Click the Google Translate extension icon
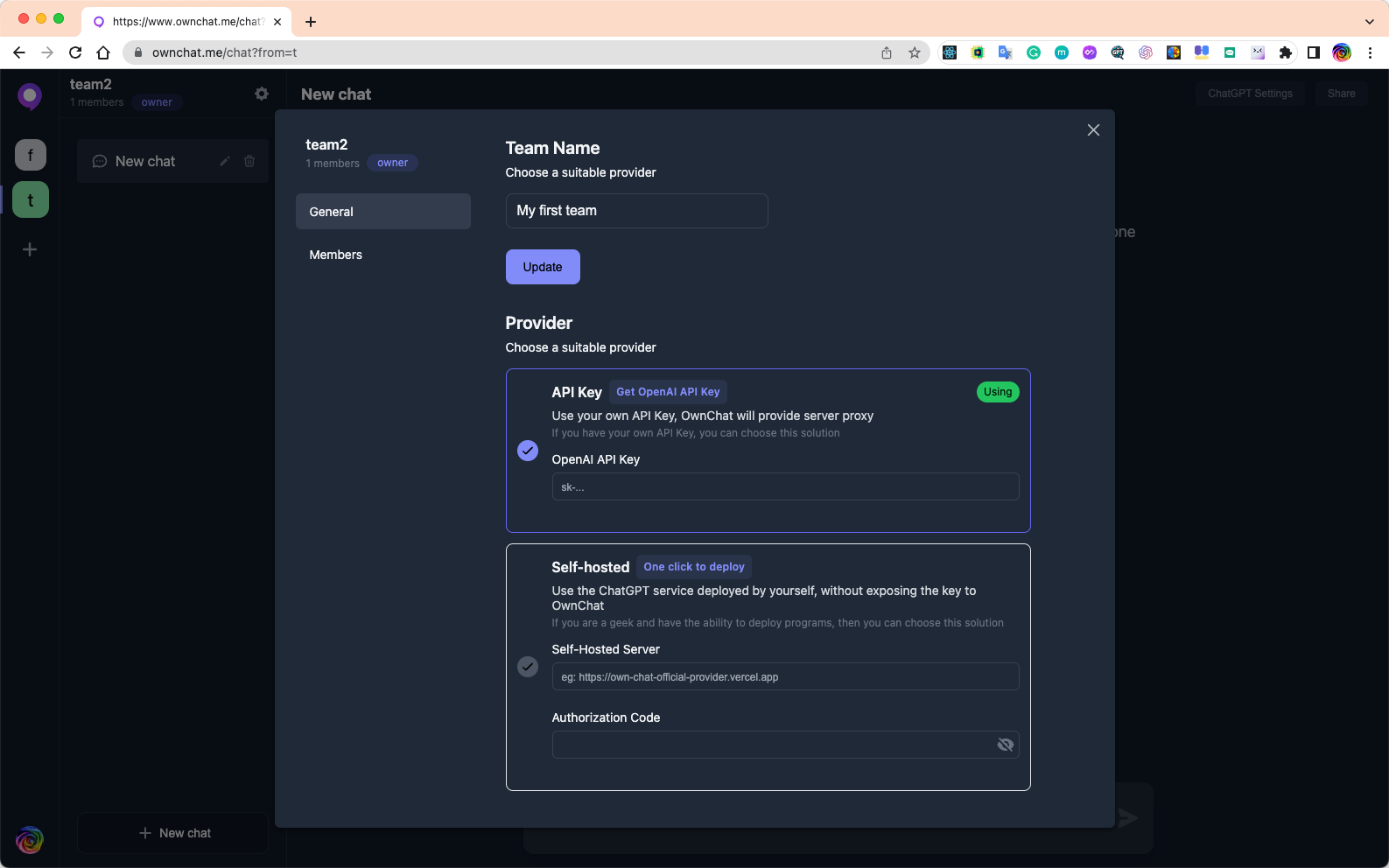Screen dimensions: 1389x868 (1006, 52)
